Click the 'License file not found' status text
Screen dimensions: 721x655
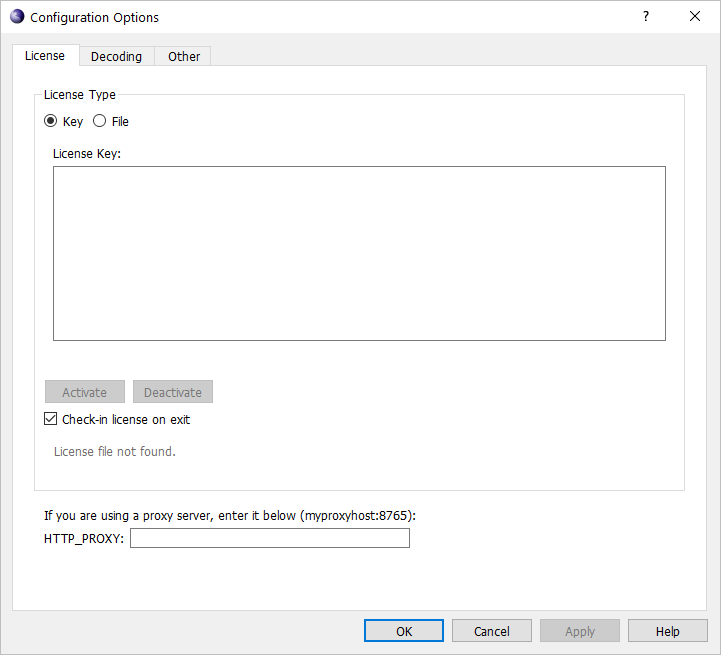tap(114, 451)
